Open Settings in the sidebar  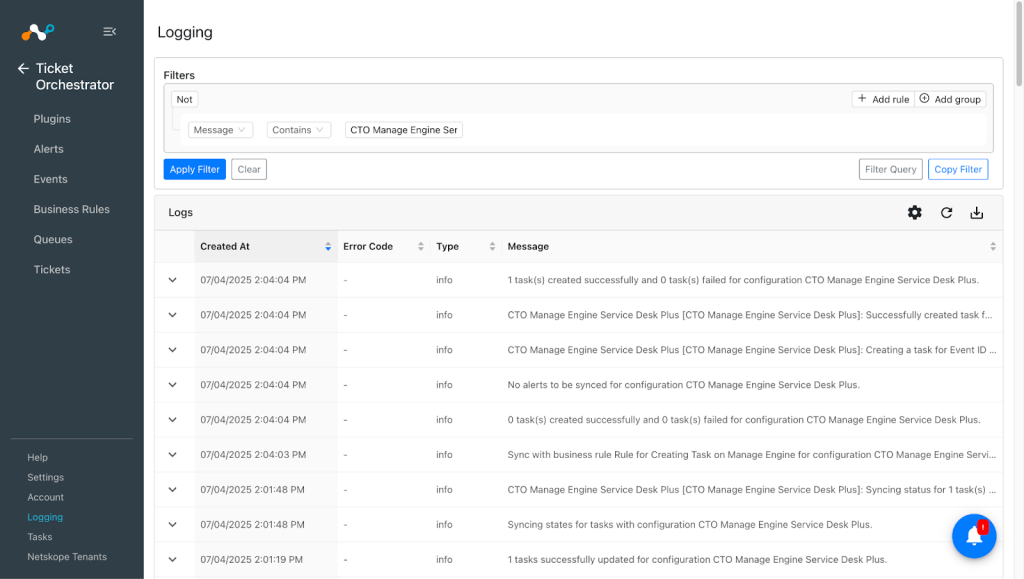(x=46, y=477)
